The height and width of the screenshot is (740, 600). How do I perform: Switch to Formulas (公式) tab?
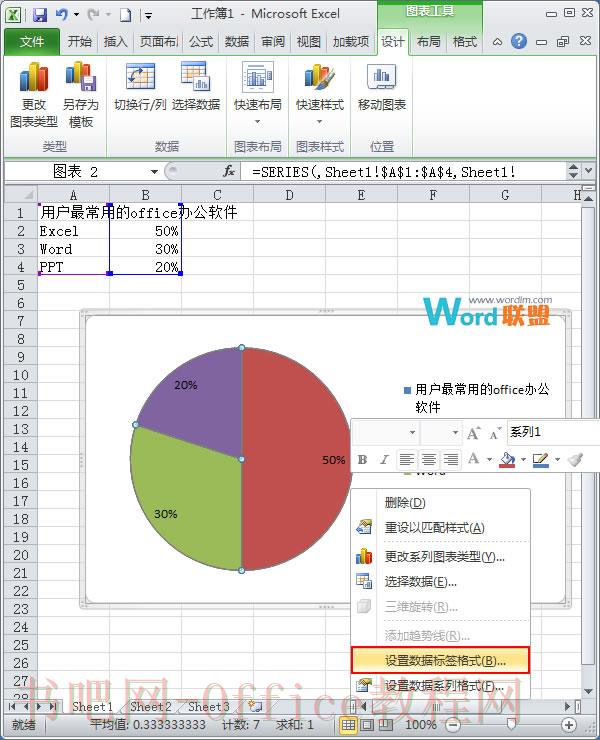coord(201,42)
